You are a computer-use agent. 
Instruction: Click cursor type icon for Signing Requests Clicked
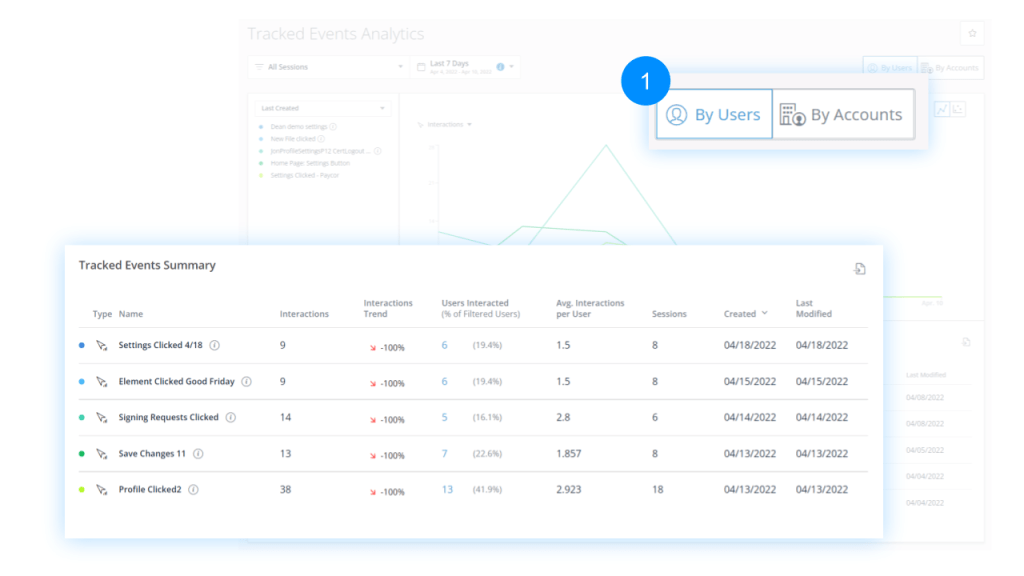pyautogui.click(x=101, y=418)
